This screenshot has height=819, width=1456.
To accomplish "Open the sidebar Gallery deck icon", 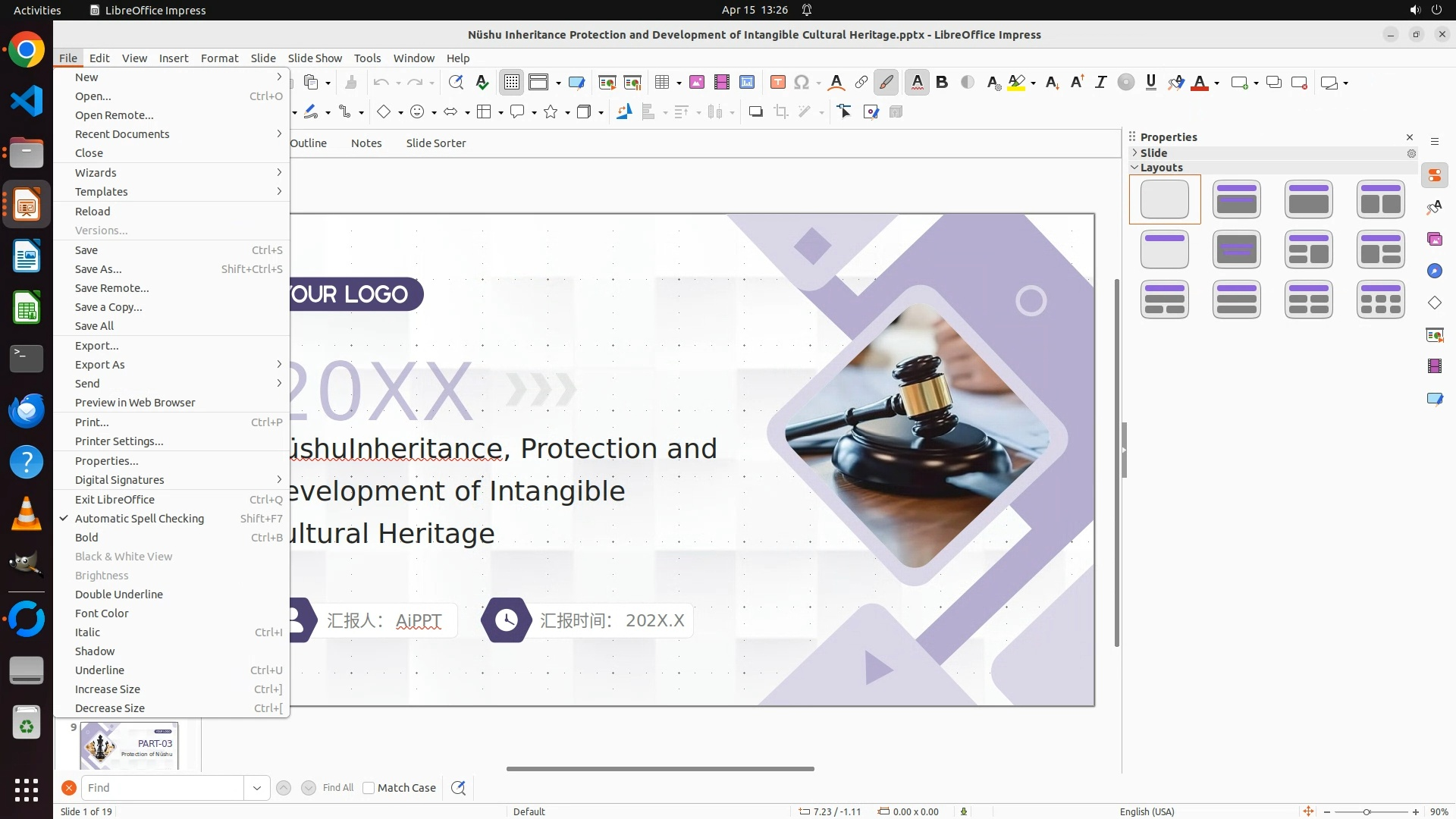I will pyautogui.click(x=1434, y=240).
